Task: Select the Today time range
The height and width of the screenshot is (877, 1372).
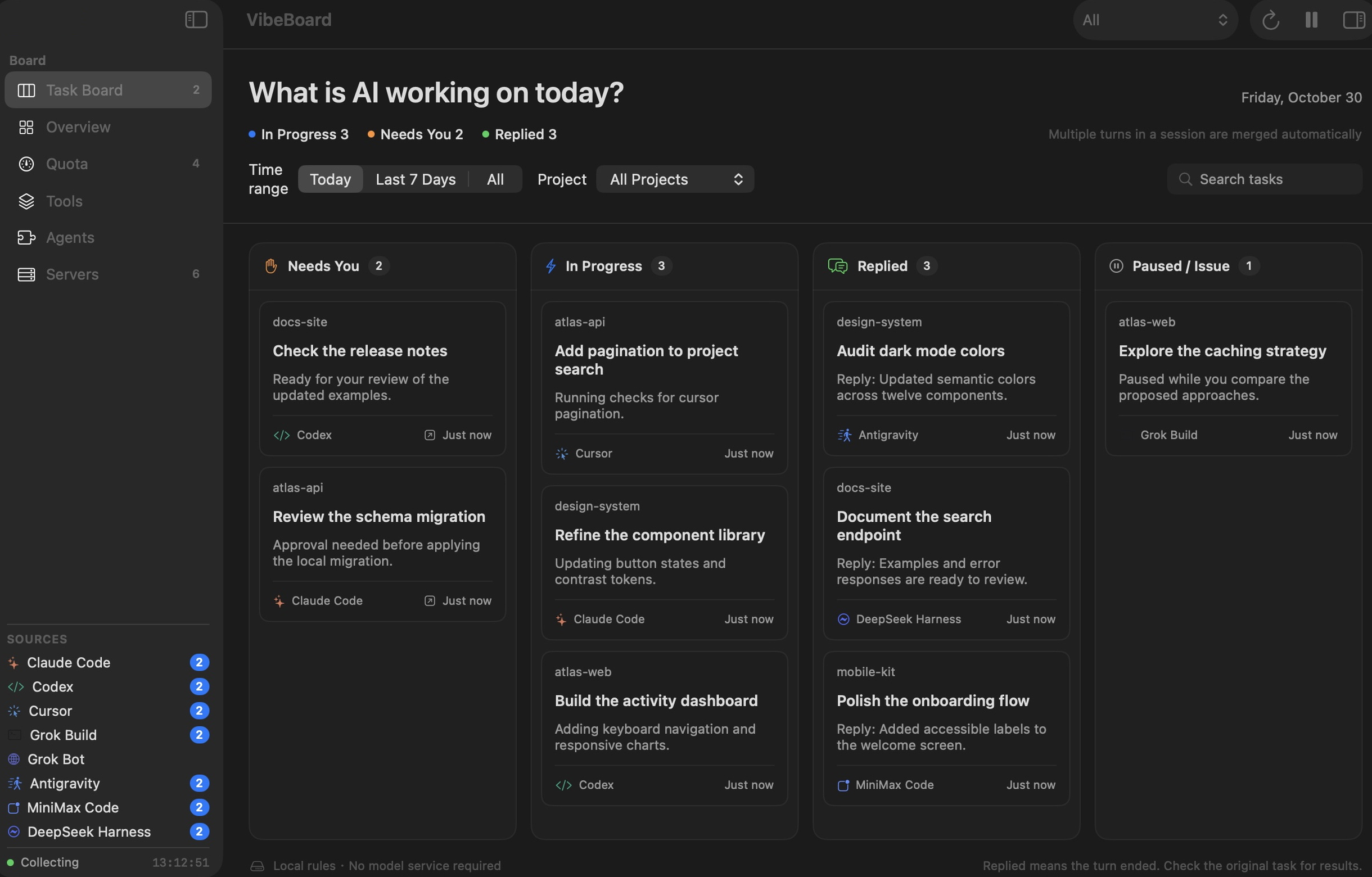Action: pos(331,179)
